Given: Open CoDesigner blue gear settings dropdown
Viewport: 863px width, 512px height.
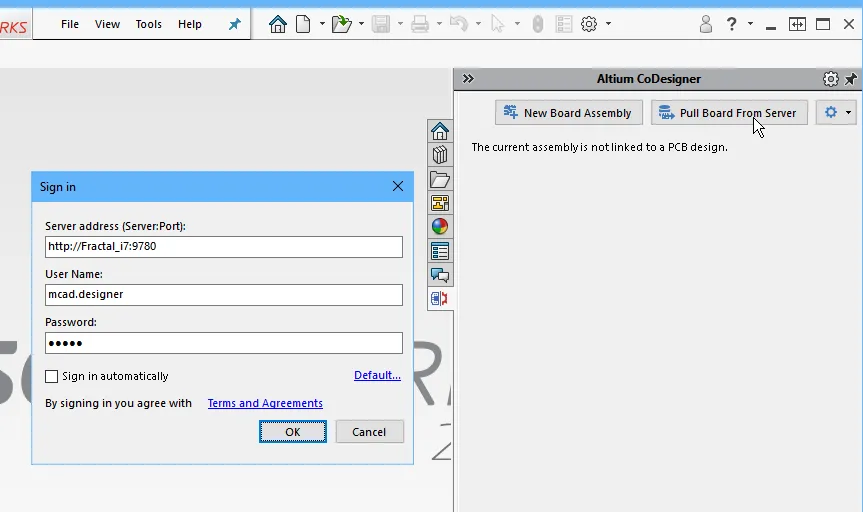Looking at the screenshot, I should click(x=837, y=113).
